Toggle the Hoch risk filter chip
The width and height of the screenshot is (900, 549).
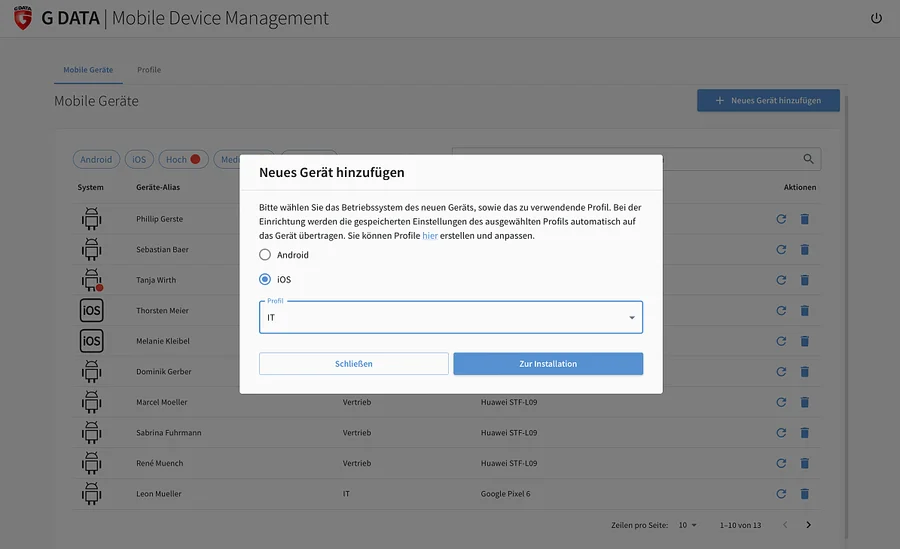coord(183,159)
